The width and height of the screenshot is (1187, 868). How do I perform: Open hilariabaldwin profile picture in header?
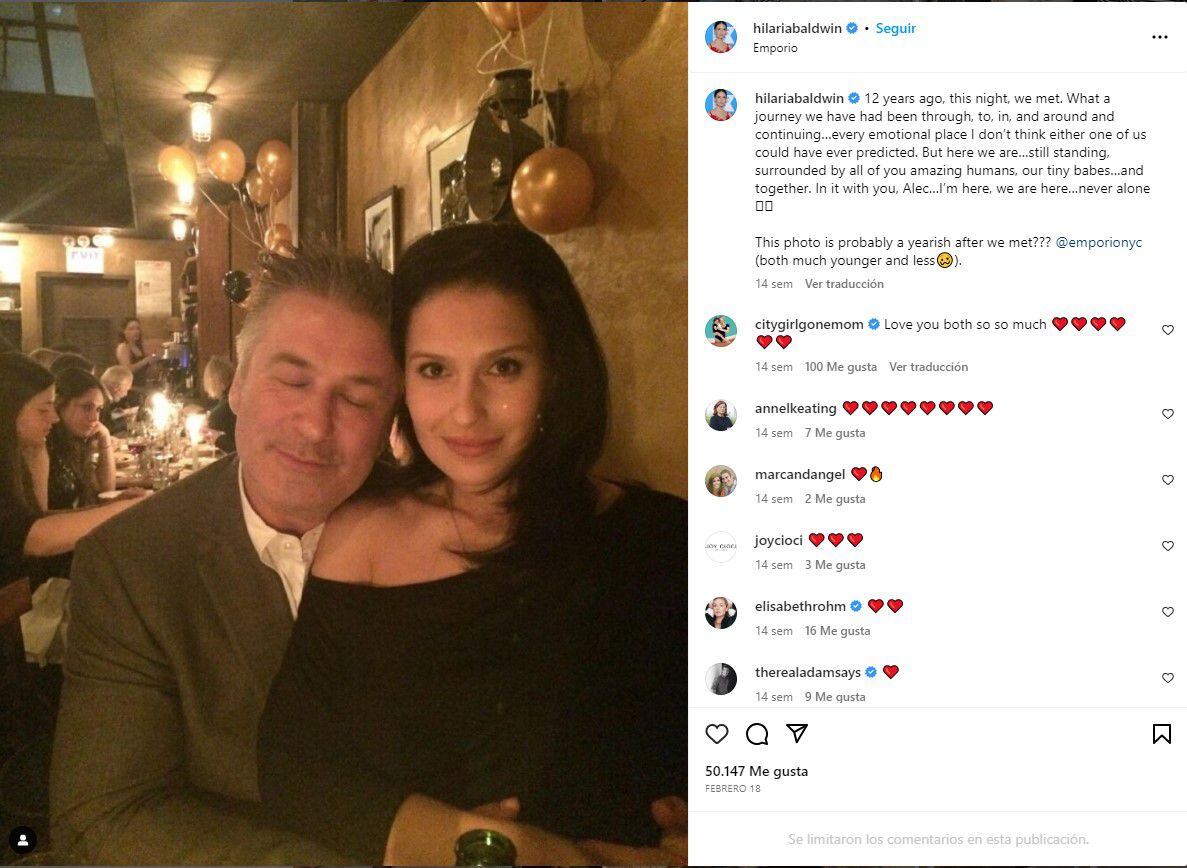click(x=721, y=37)
